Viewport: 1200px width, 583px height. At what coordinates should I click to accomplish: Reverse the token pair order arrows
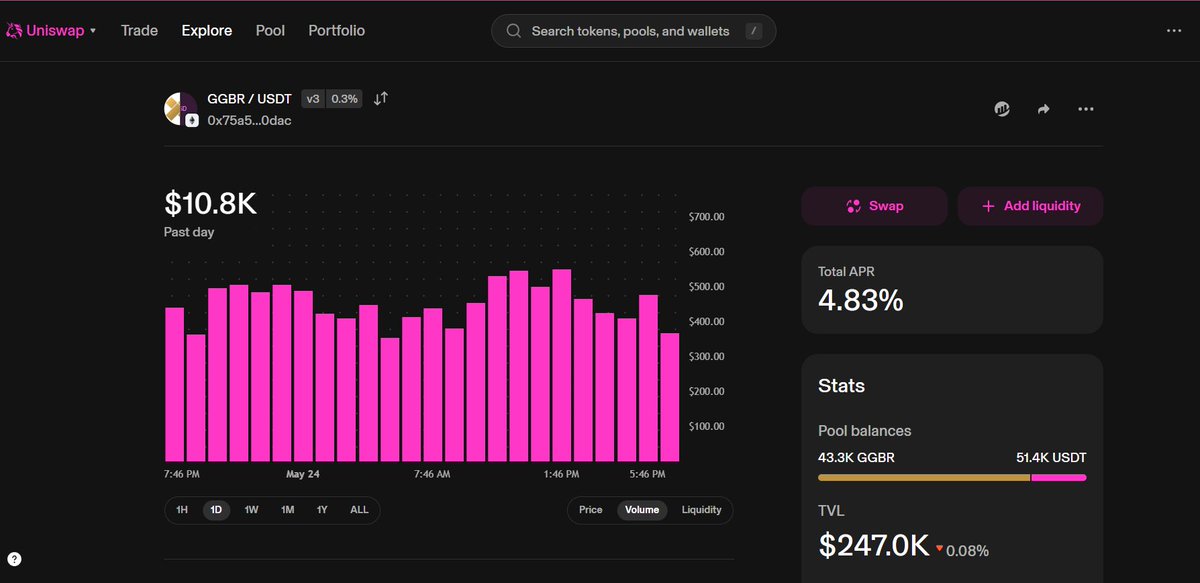pos(381,98)
